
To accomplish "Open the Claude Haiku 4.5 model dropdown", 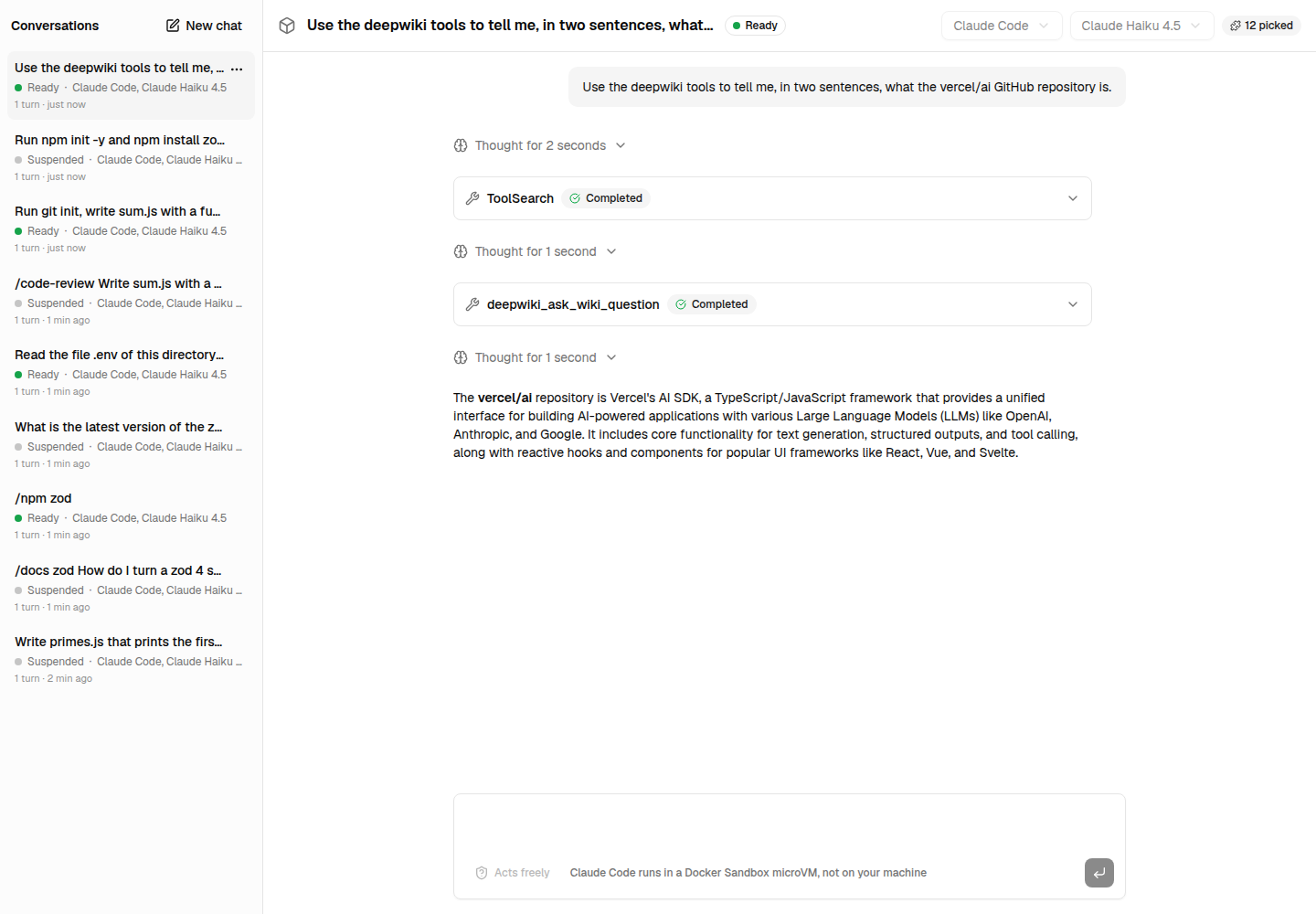I will (1141, 26).
